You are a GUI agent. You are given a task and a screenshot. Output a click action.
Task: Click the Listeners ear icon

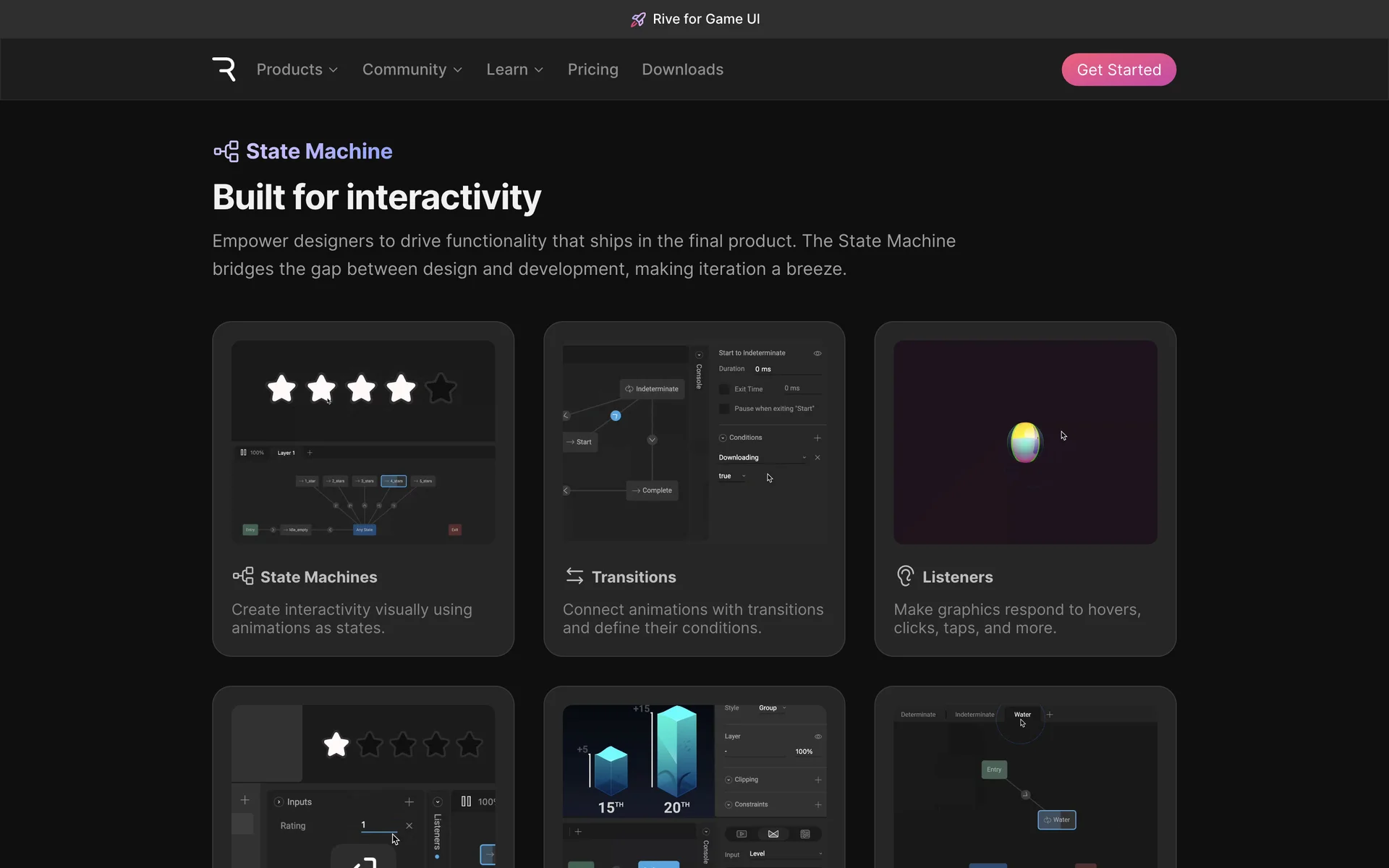click(905, 576)
